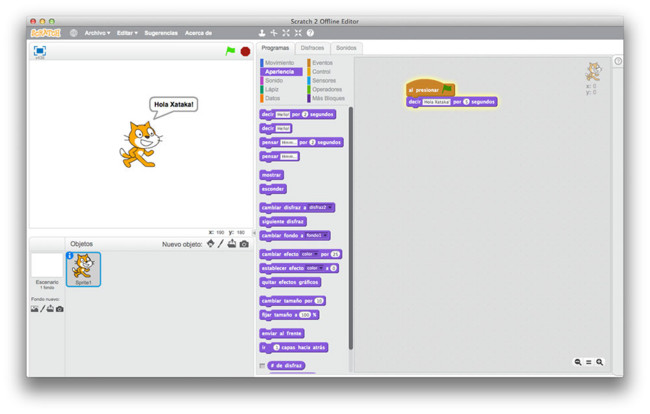Select the Operadores block category
This screenshot has height=414, width=650.
(327, 89)
